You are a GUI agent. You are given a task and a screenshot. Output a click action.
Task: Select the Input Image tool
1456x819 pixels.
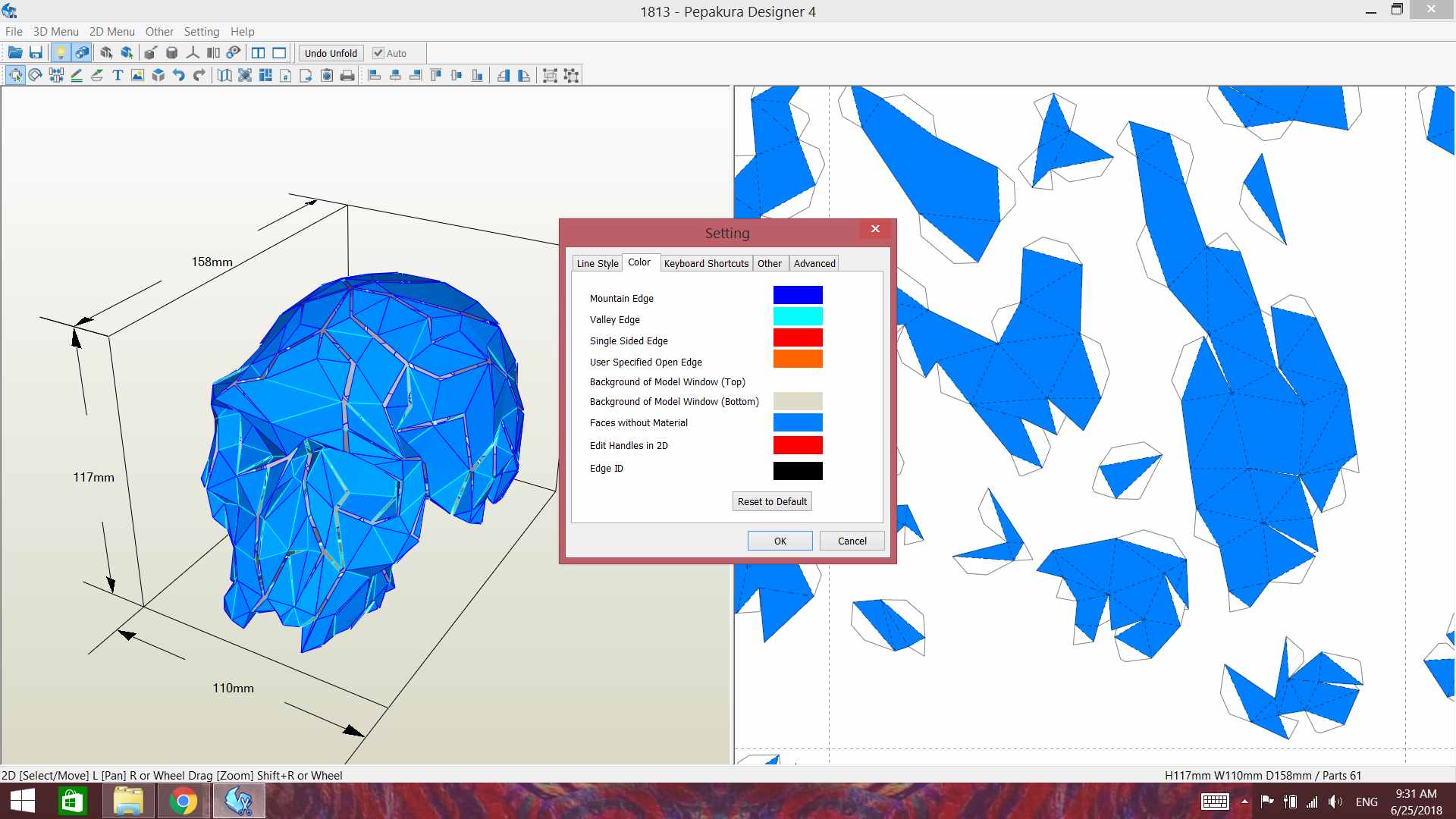pos(137,75)
